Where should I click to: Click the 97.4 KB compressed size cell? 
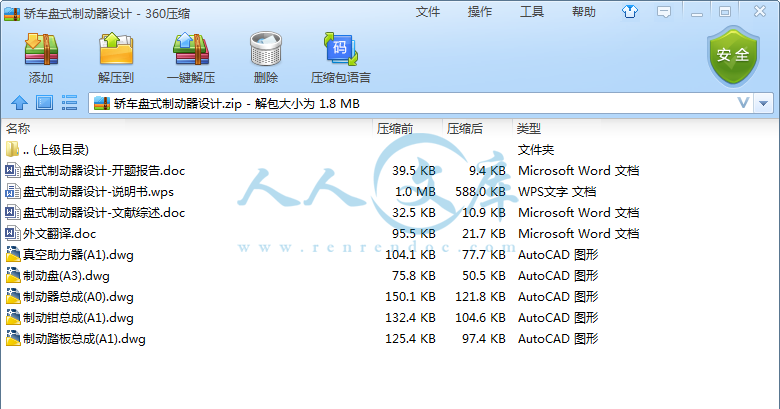(x=484, y=338)
